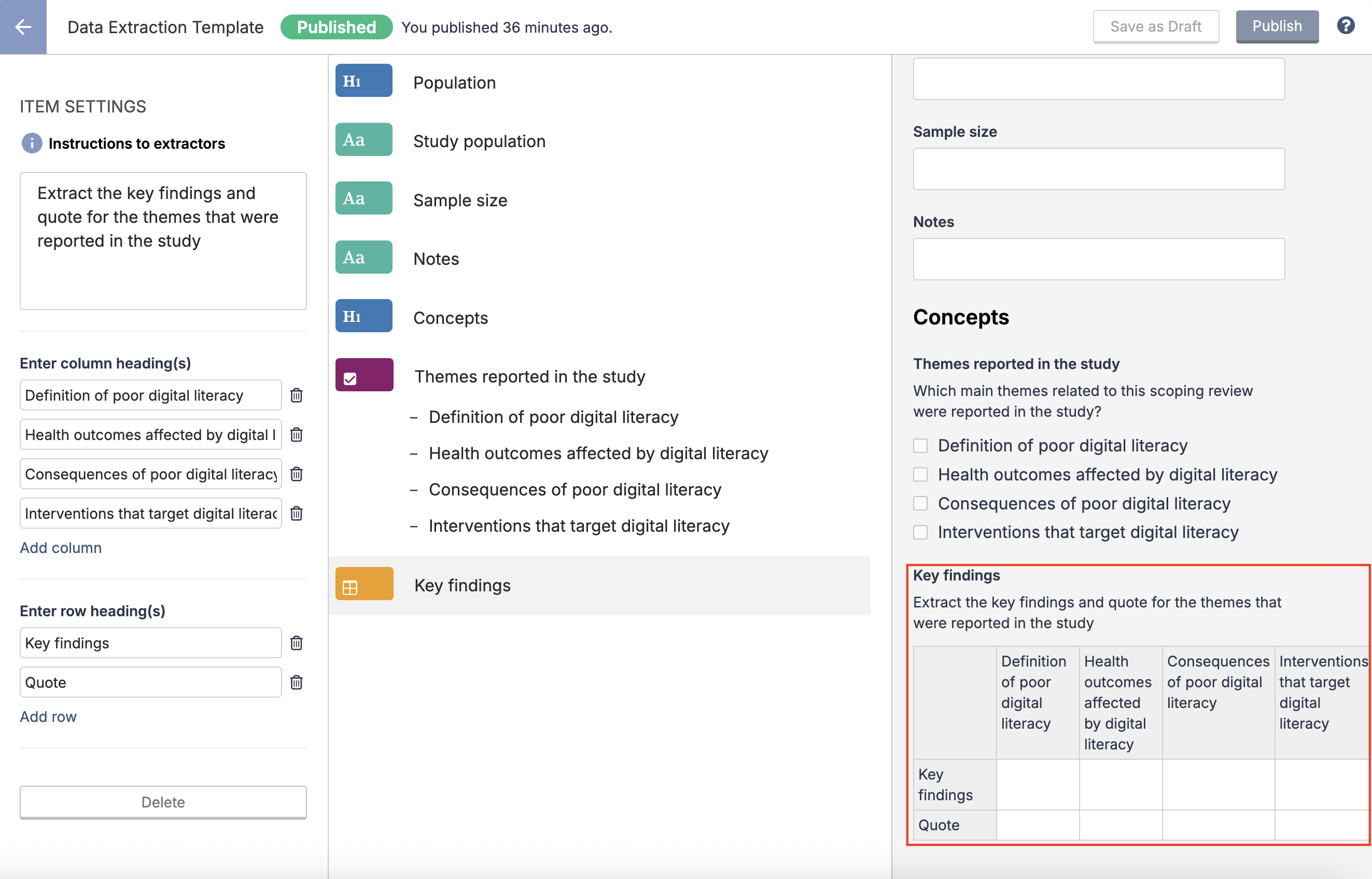Delete the Definition of poor digital literacy column

(296, 395)
